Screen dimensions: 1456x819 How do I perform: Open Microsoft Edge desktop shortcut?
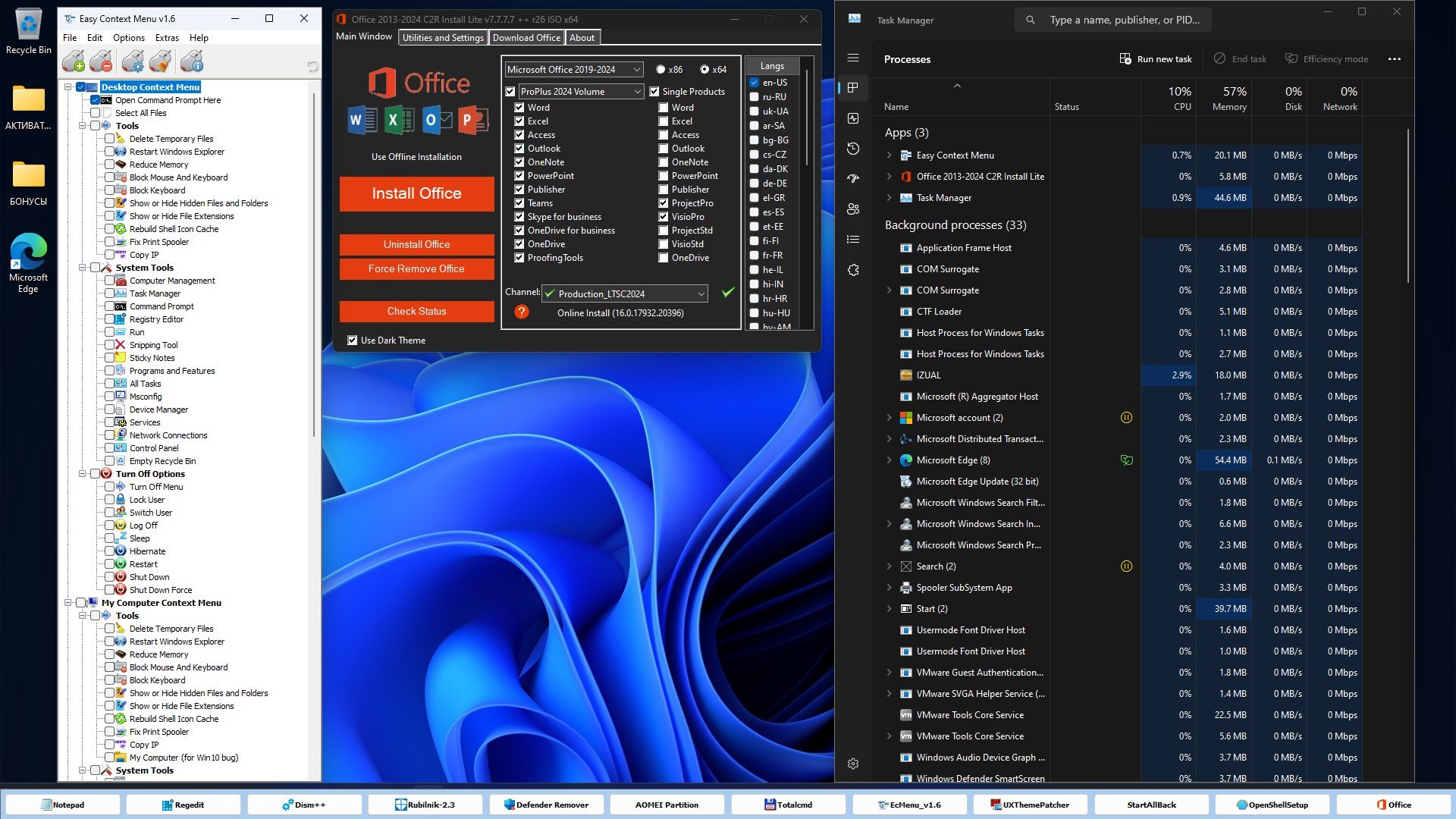coord(29,262)
